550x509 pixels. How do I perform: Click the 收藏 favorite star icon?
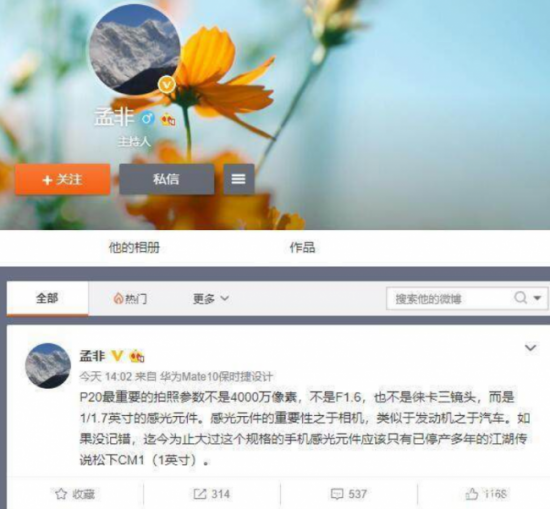pos(61,494)
